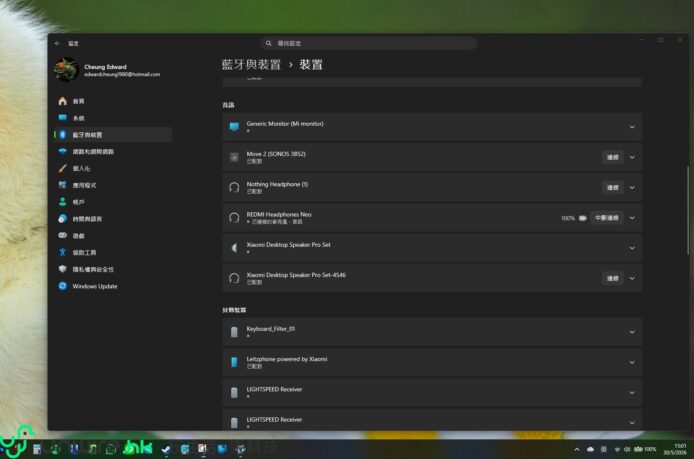Expand the Leitzphone powered by Xiaomi chevron
The height and width of the screenshot is (459, 694).
[x=632, y=363]
